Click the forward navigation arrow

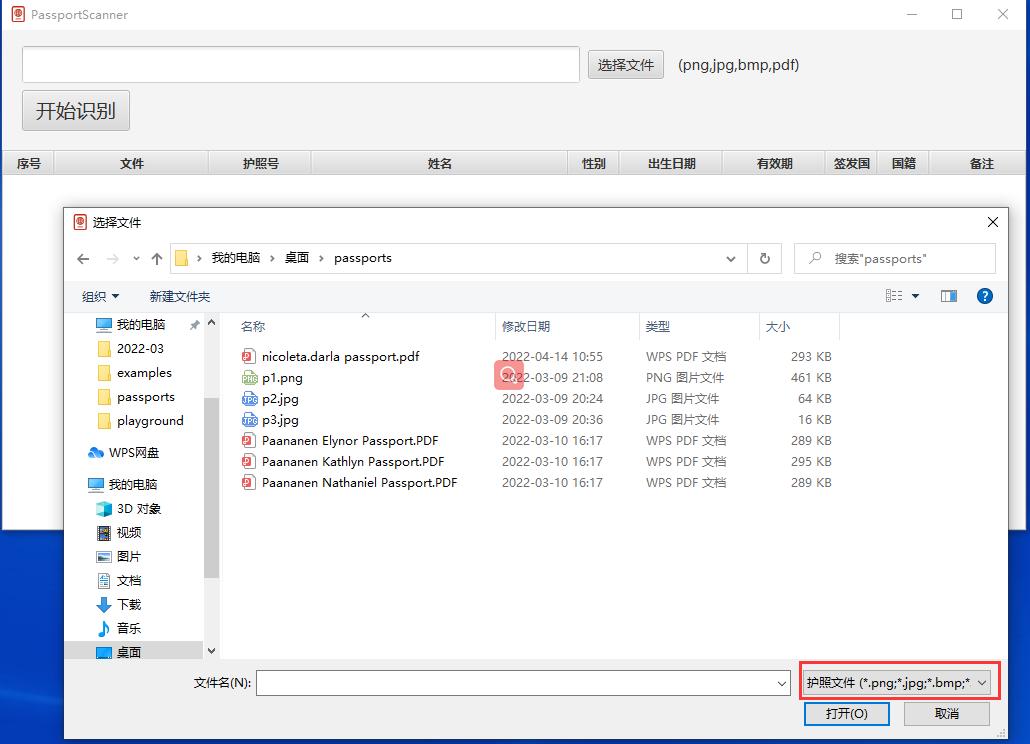(x=113, y=259)
